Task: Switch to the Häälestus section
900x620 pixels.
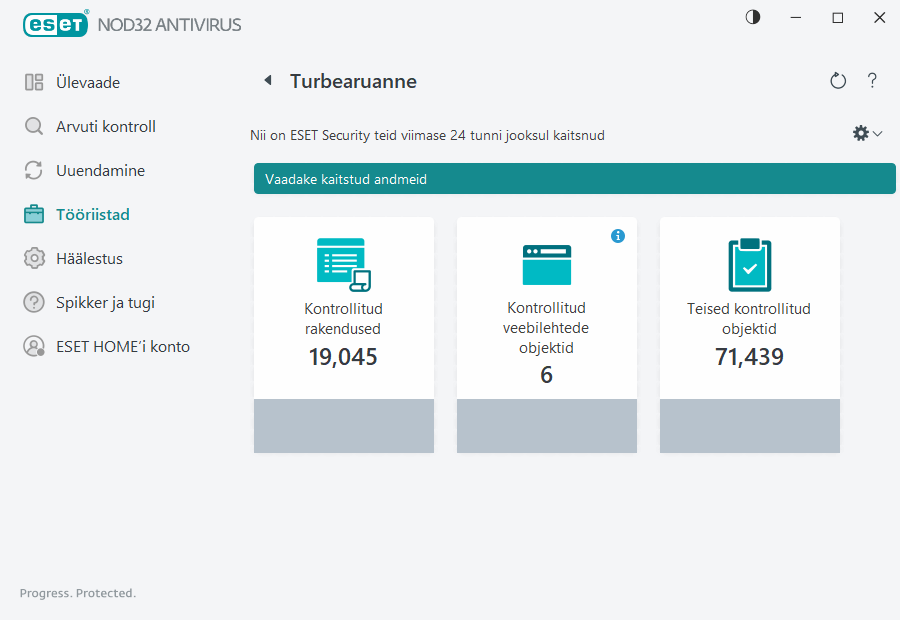Action: click(95, 258)
